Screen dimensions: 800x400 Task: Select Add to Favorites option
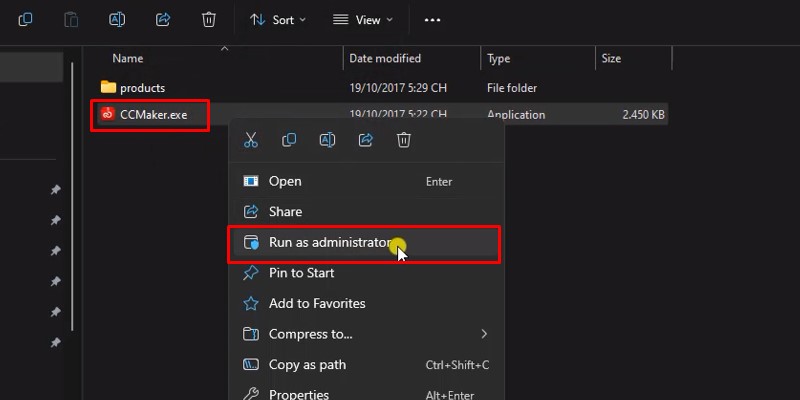[317, 303]
